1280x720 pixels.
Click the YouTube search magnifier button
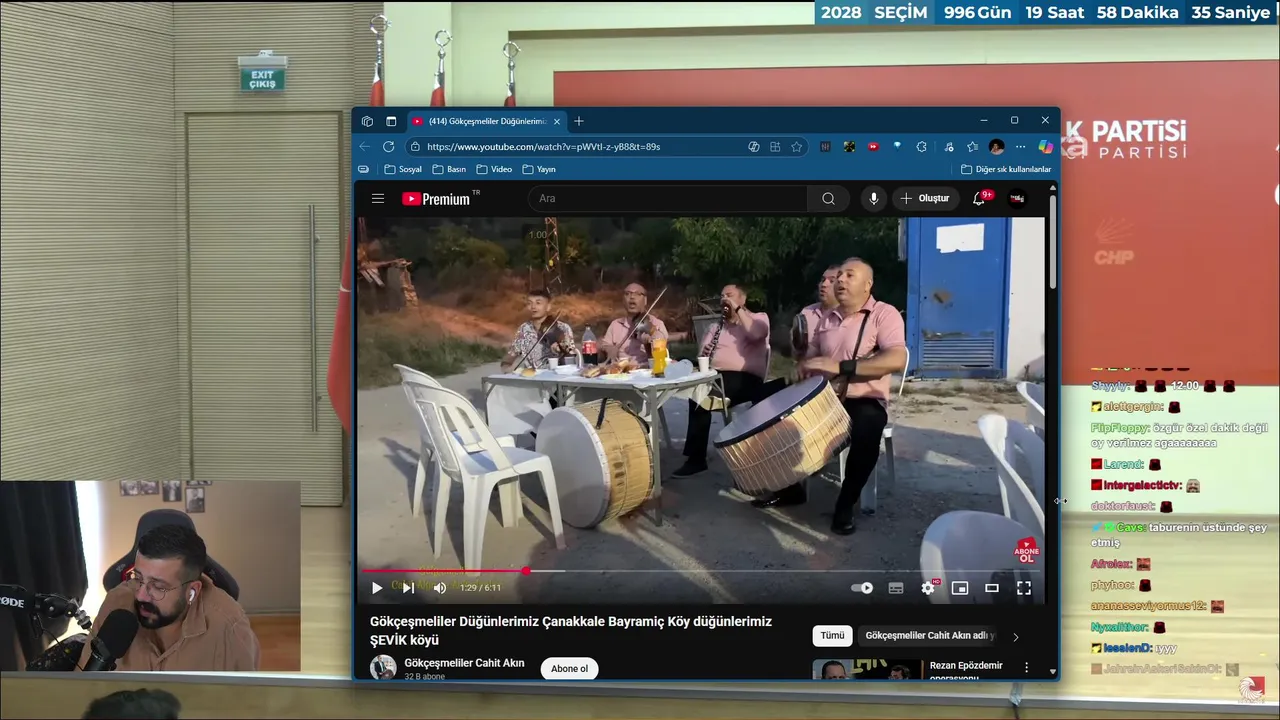click(x=828, y=198)
